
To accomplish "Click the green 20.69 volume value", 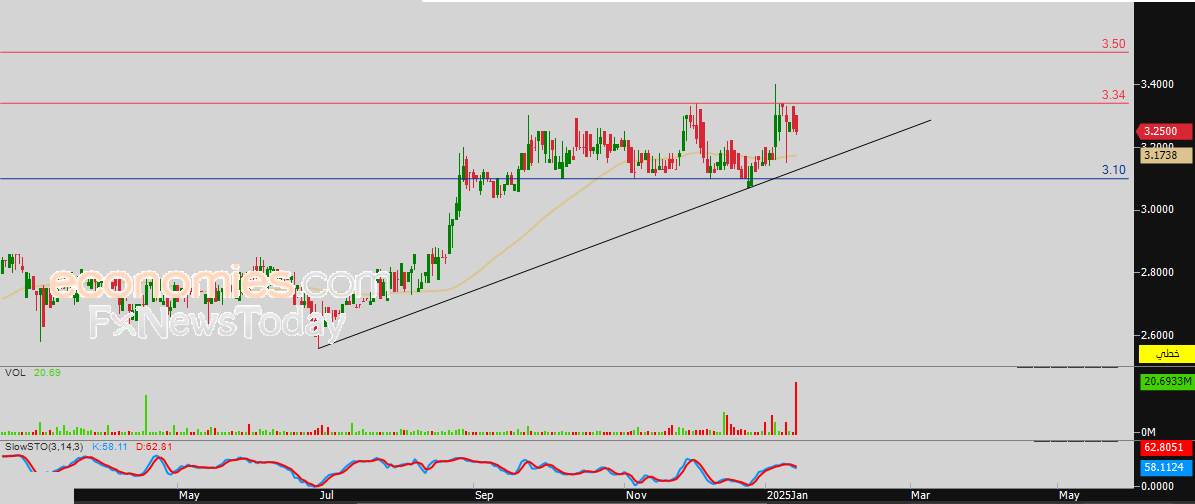I will [47, 373].
